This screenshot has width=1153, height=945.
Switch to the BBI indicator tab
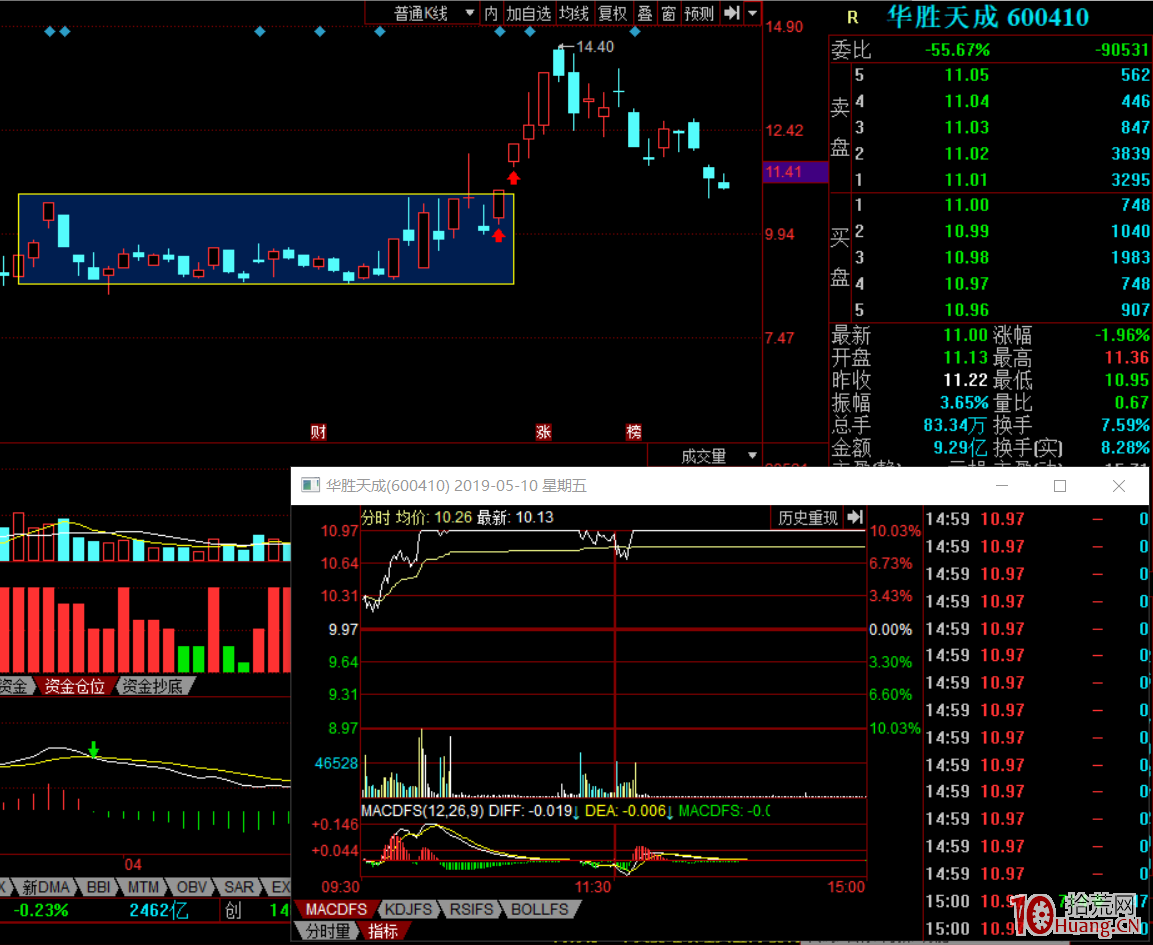98,887
